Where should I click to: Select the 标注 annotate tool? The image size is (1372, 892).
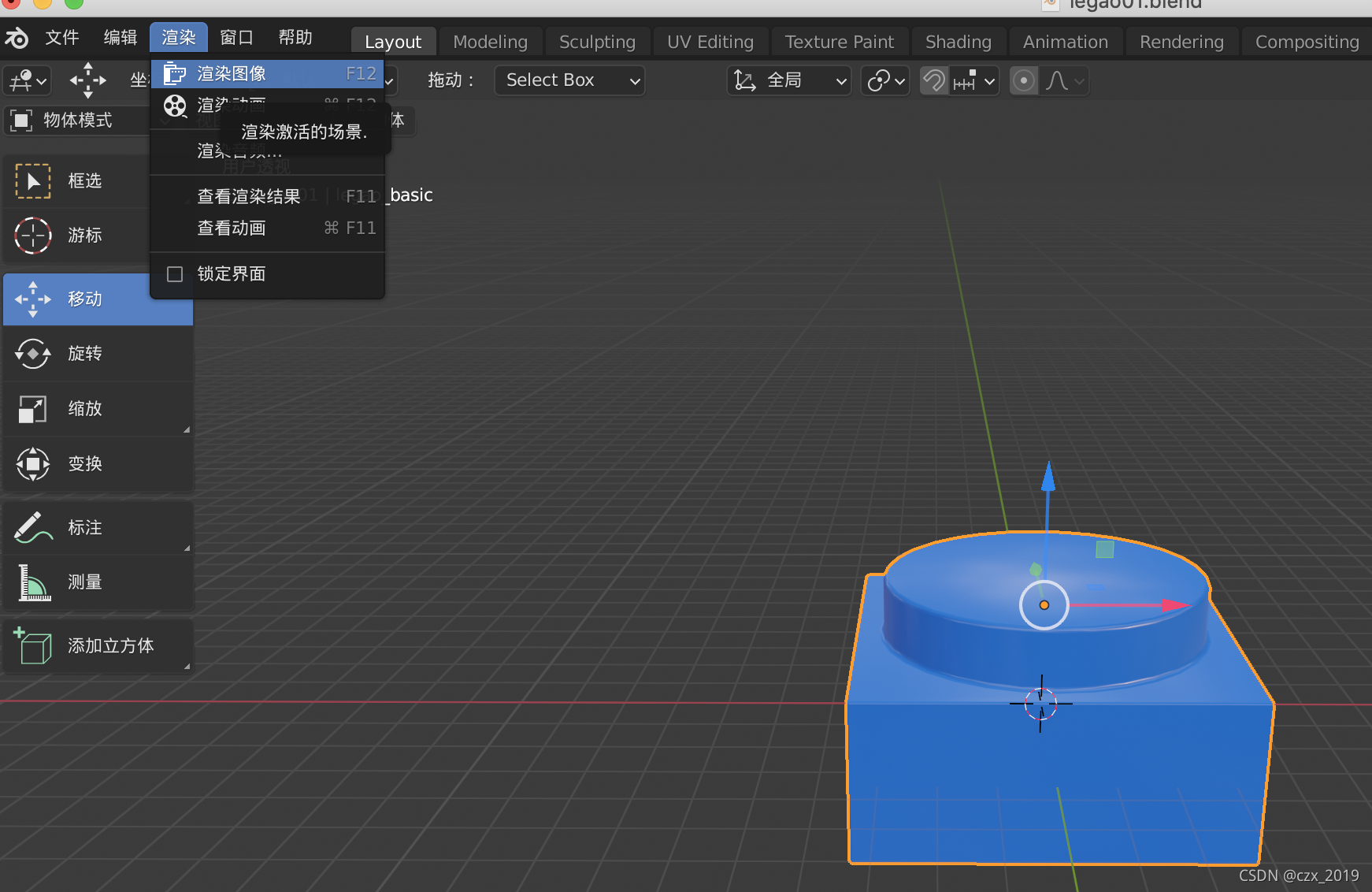pyautogui.click(x=98, y=528)
